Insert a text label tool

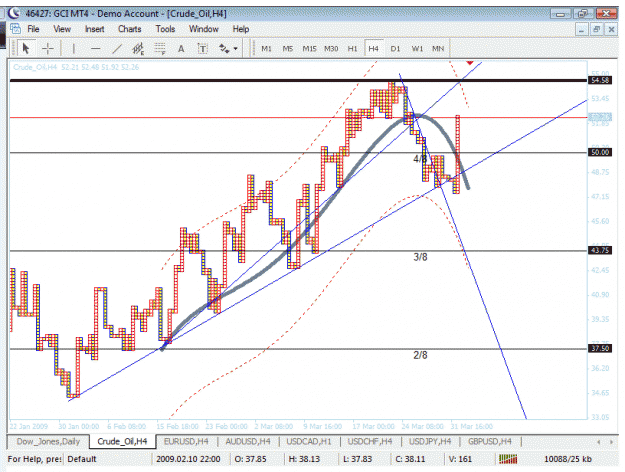[x=202, y=49]
